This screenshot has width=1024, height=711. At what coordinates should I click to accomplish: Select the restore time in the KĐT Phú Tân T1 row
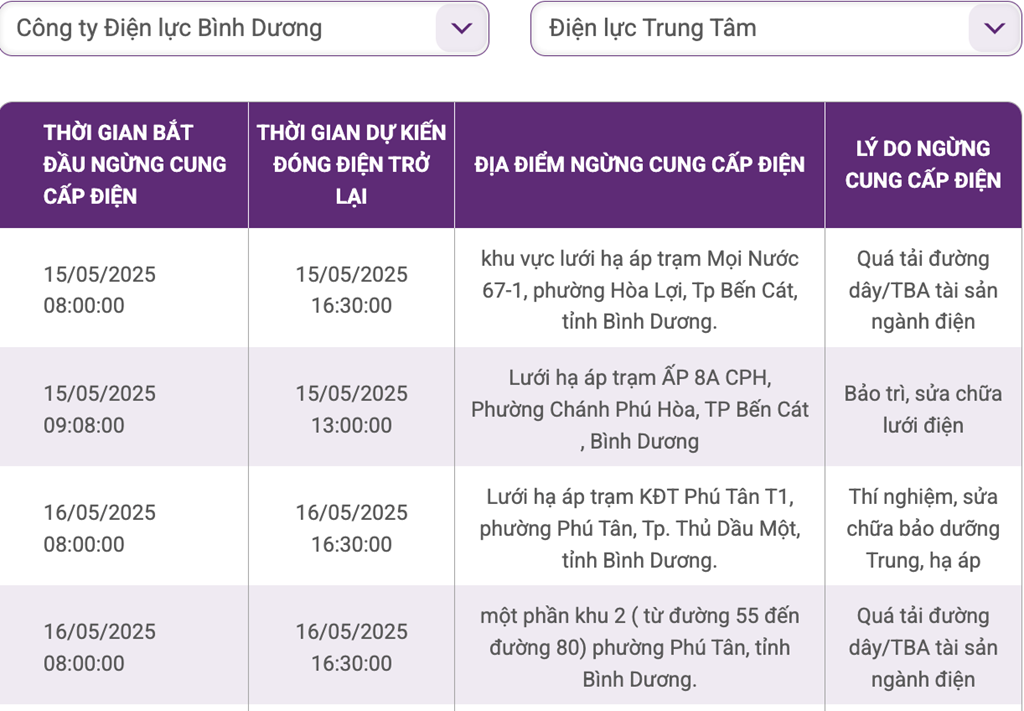click(x=351, y=528)
